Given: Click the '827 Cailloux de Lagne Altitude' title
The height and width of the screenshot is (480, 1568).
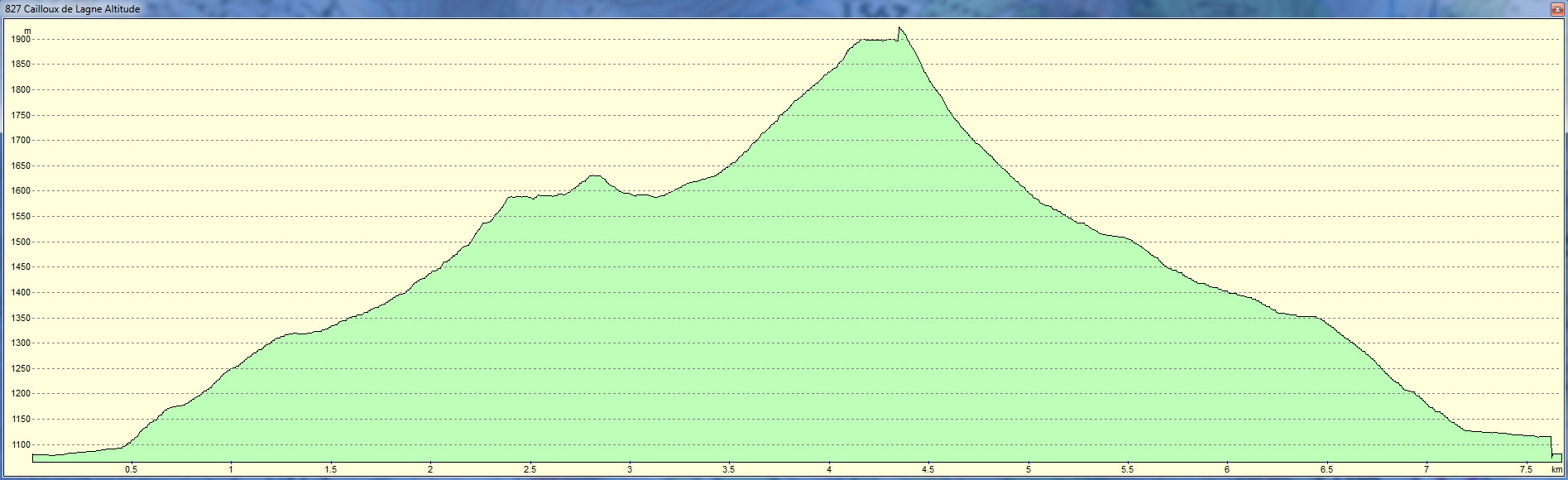Looking at the screenshot, I should (73, 9).
